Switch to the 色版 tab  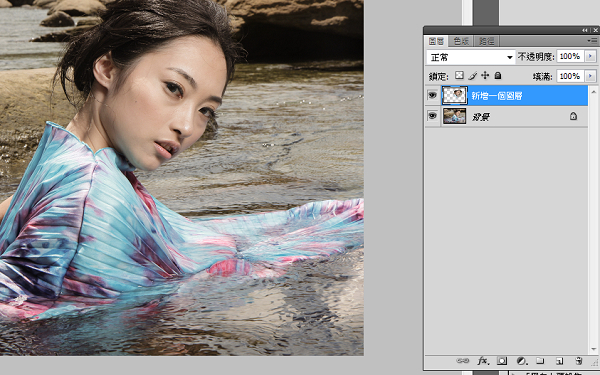click(x=461, y=41)
